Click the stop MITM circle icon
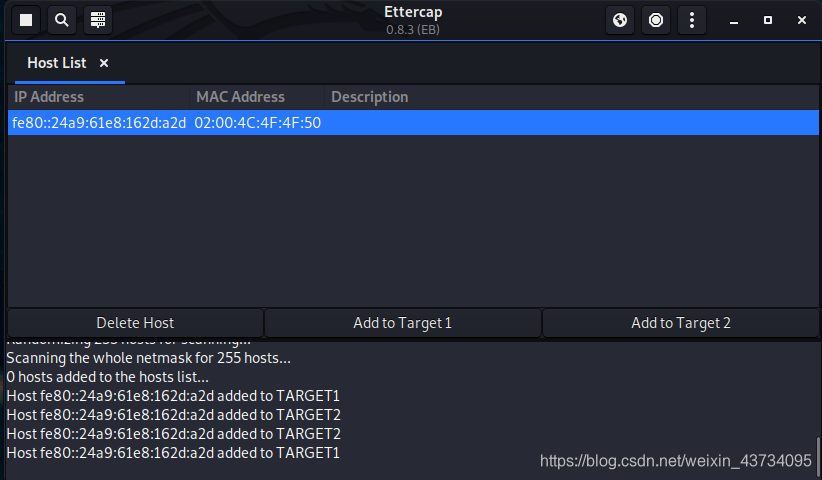The image size is (822, 480). pyautogui.click(x=656, y=20)
